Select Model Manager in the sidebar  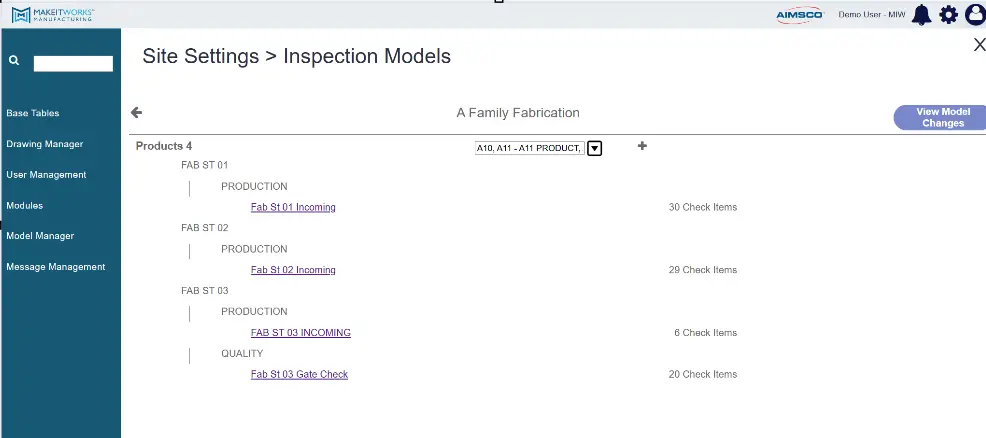click(x=40, y=236)
